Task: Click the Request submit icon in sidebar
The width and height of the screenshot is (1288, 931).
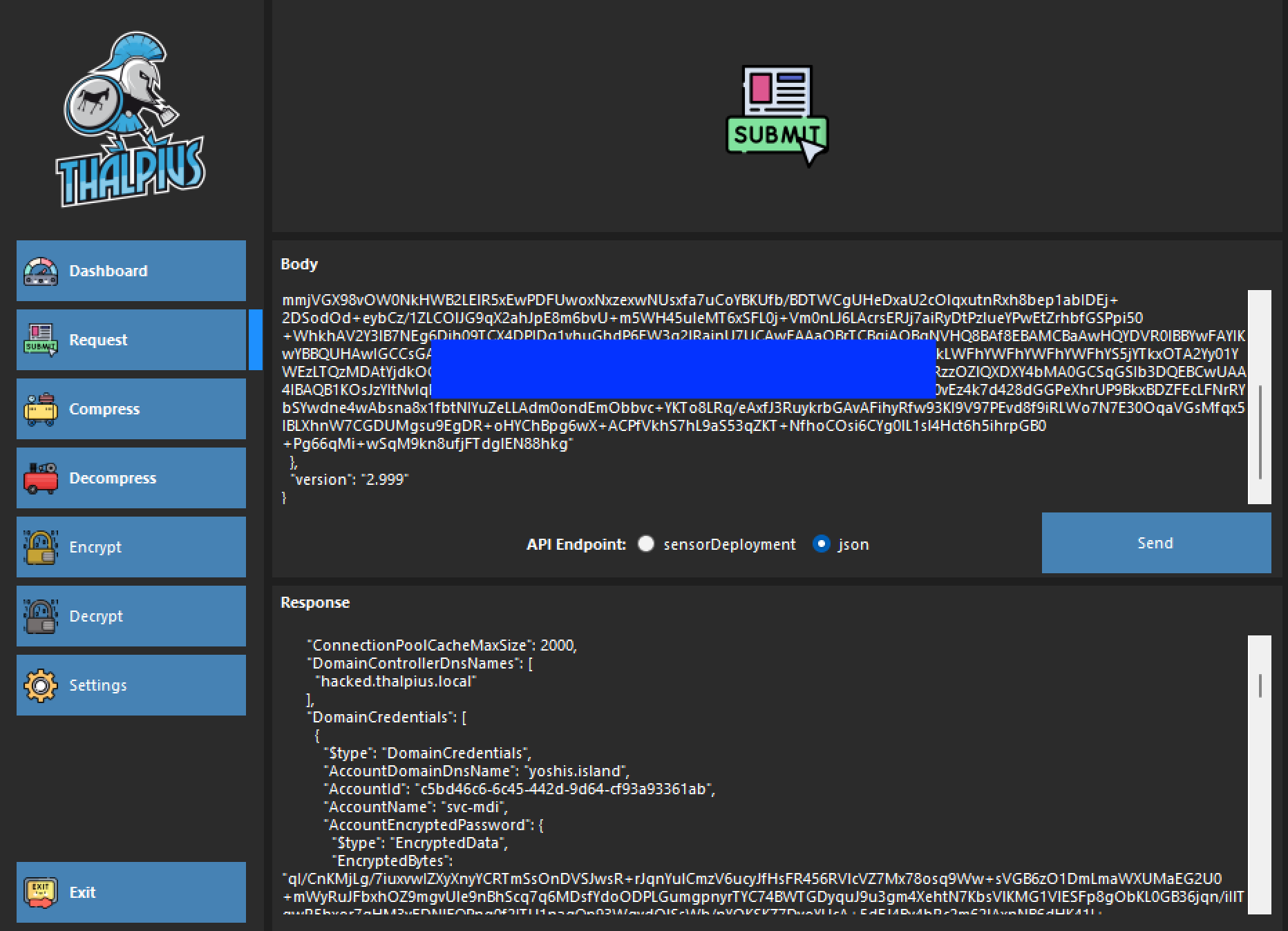Action: click(x=41, y=340)
